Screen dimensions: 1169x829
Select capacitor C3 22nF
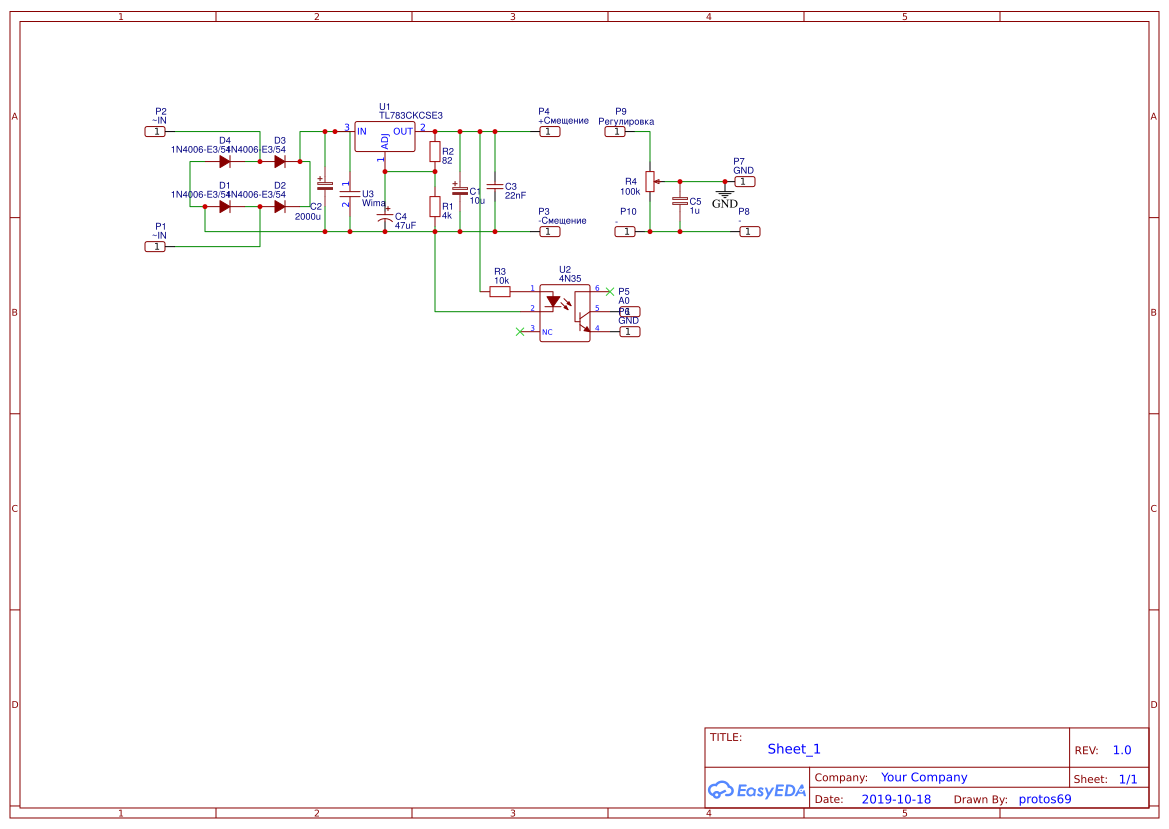coord(495,187)
